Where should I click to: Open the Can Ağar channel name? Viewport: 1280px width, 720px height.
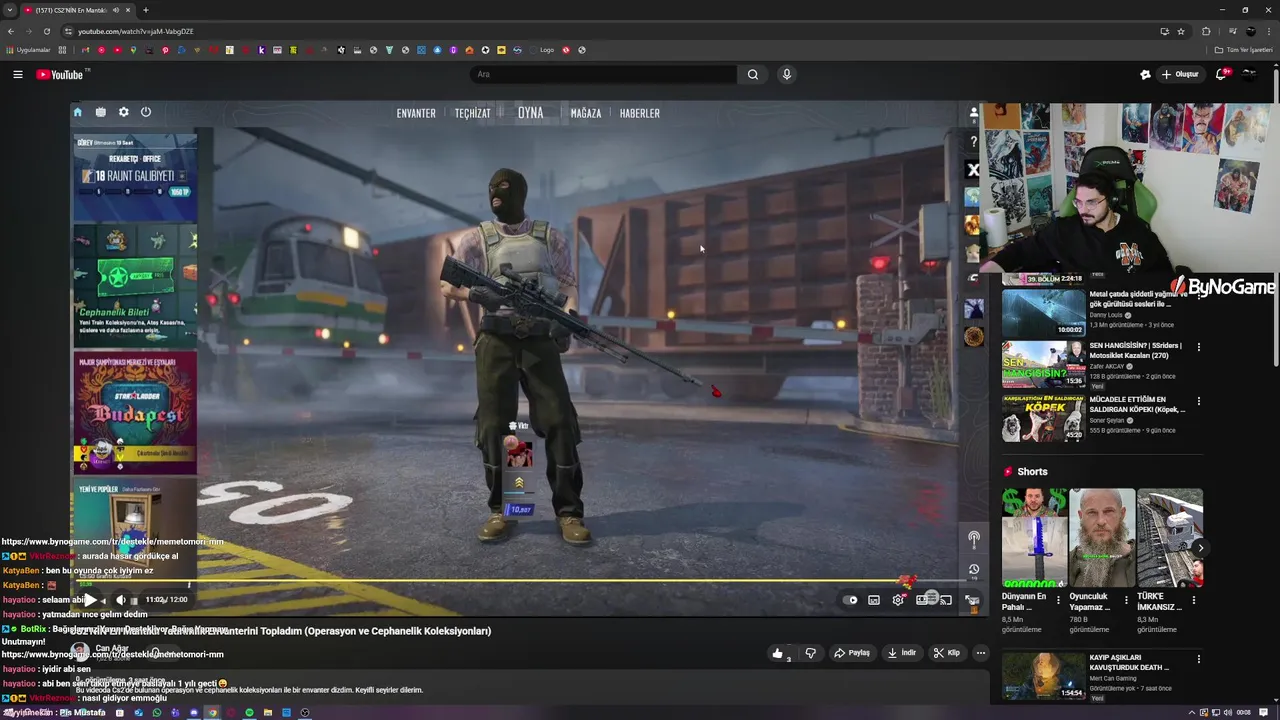(x=112, y=649)
